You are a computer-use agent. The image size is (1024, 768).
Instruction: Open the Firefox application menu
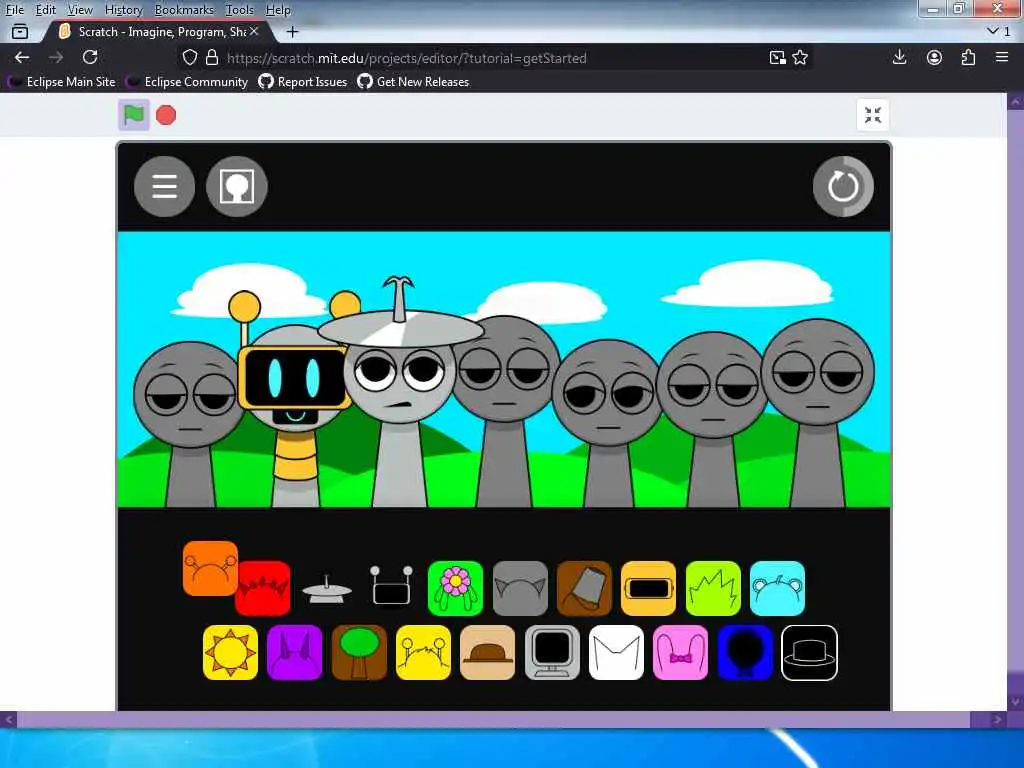tap(1002, 57)
